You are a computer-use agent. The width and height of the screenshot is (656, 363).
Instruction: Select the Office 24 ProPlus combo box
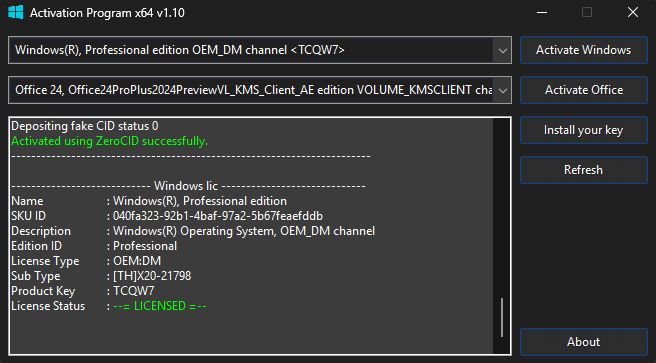point(259,90)
